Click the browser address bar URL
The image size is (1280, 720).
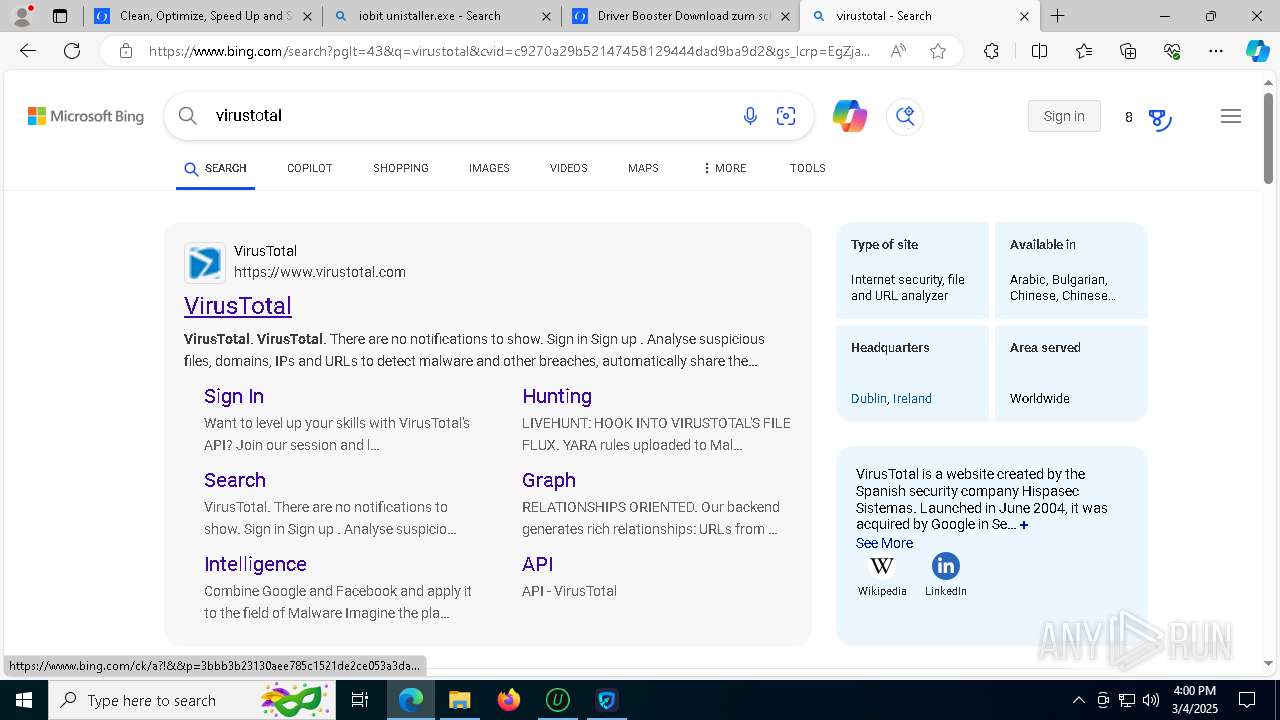click(508, 51)
